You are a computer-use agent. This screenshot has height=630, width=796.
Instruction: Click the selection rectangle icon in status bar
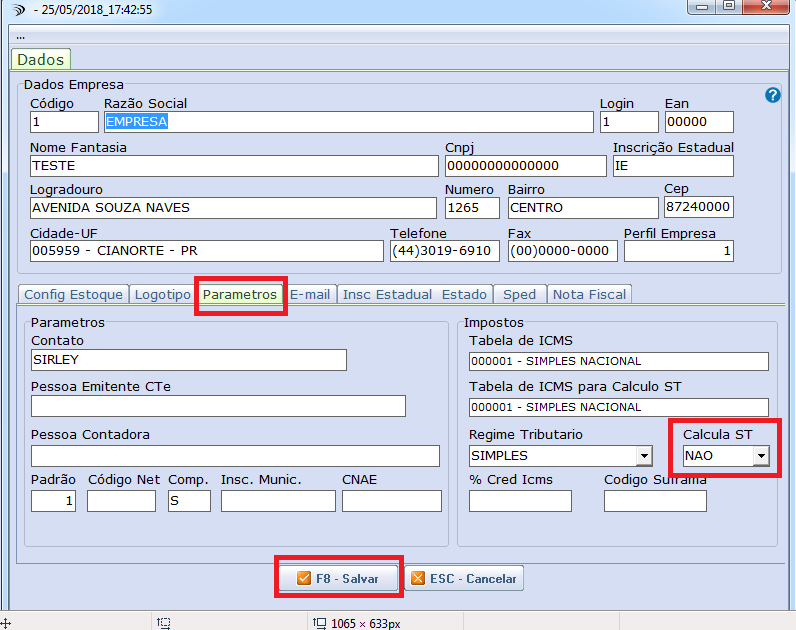click(x=165, y=622)
